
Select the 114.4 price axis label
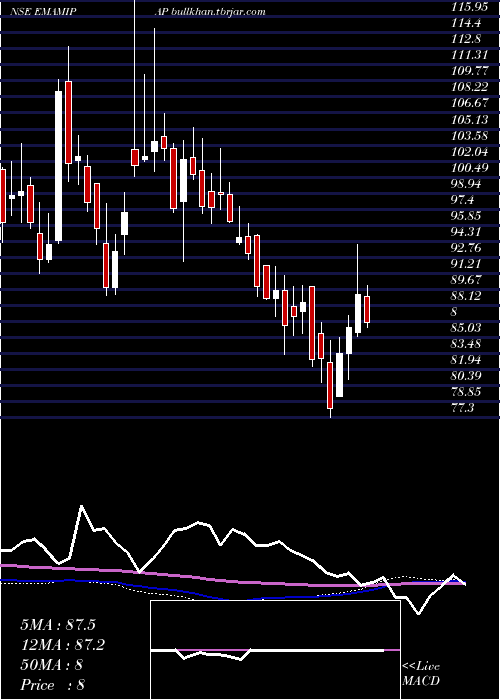click(x=467, y=23)
